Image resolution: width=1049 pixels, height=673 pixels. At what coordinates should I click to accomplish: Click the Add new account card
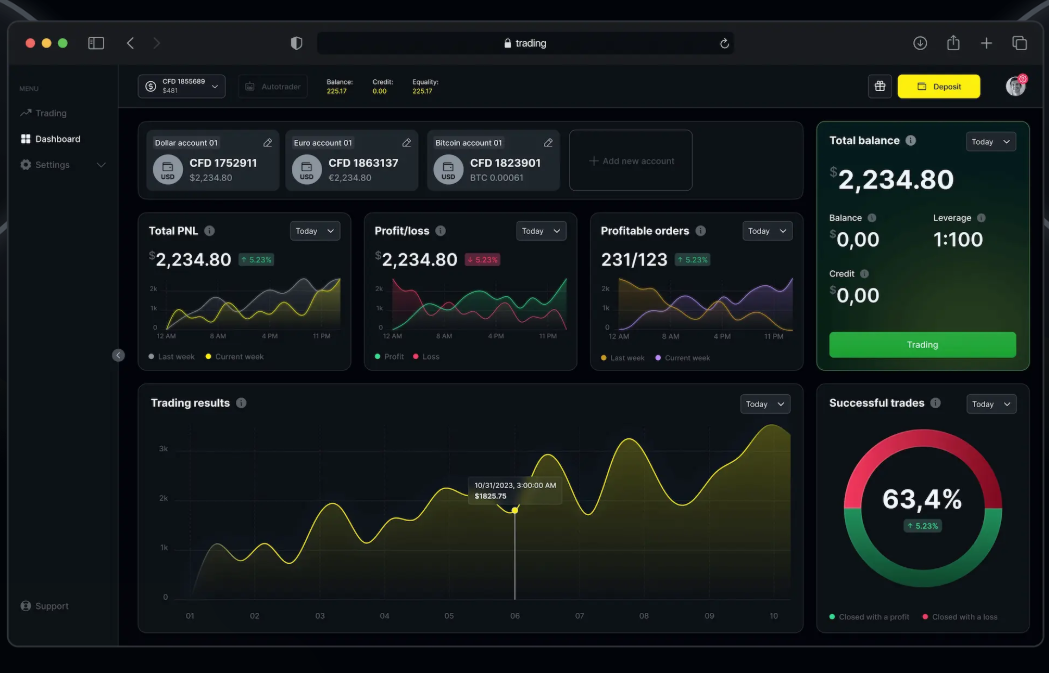tap(631, 160)
